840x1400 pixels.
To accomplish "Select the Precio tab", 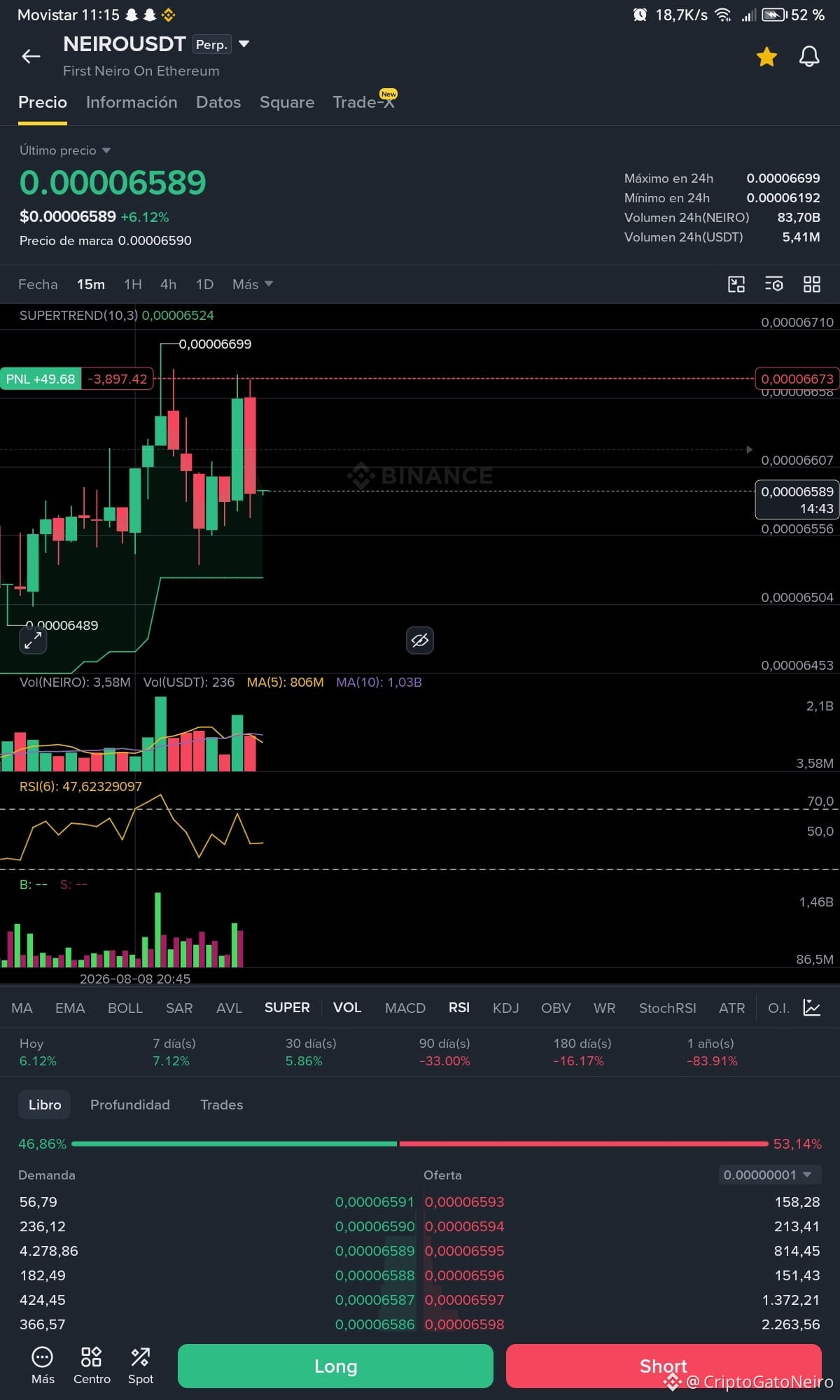I will 43,102.
